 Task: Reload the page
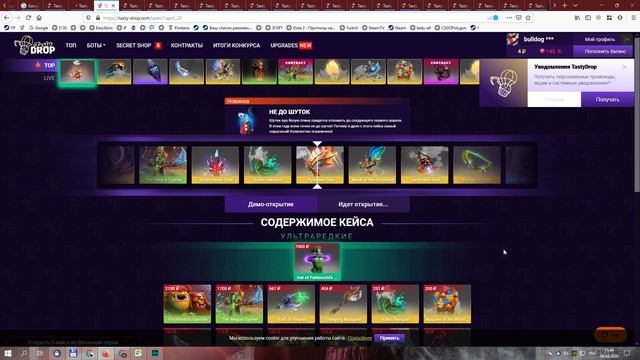(x=28, y=18)
